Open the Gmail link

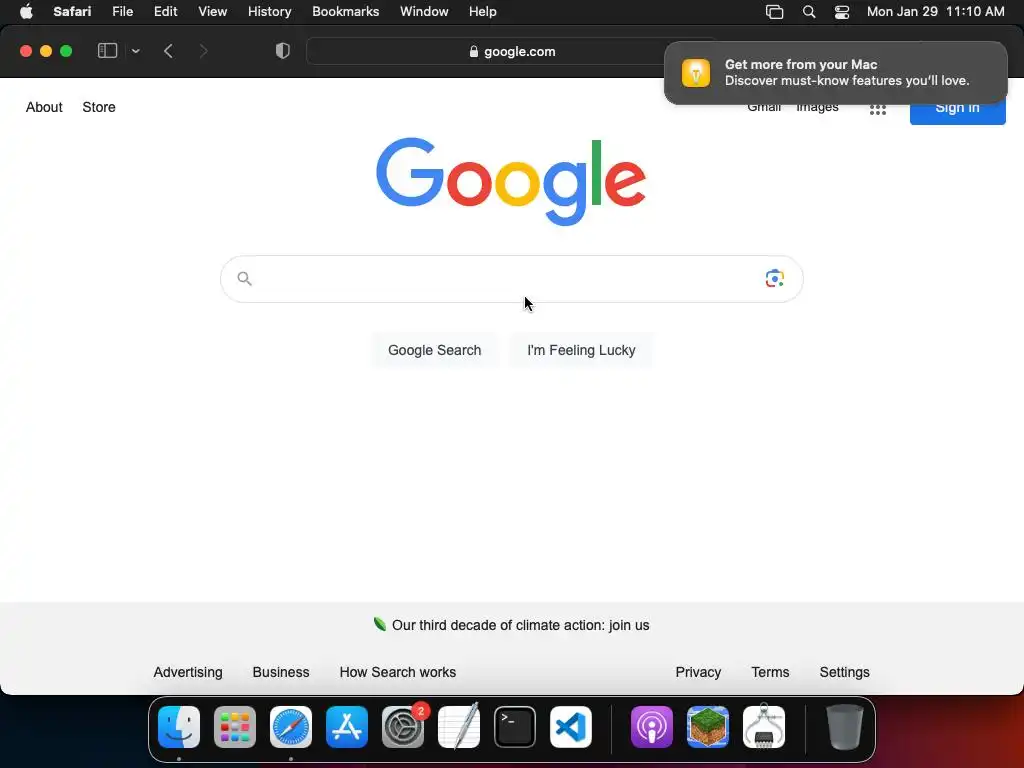click(764, 107)
